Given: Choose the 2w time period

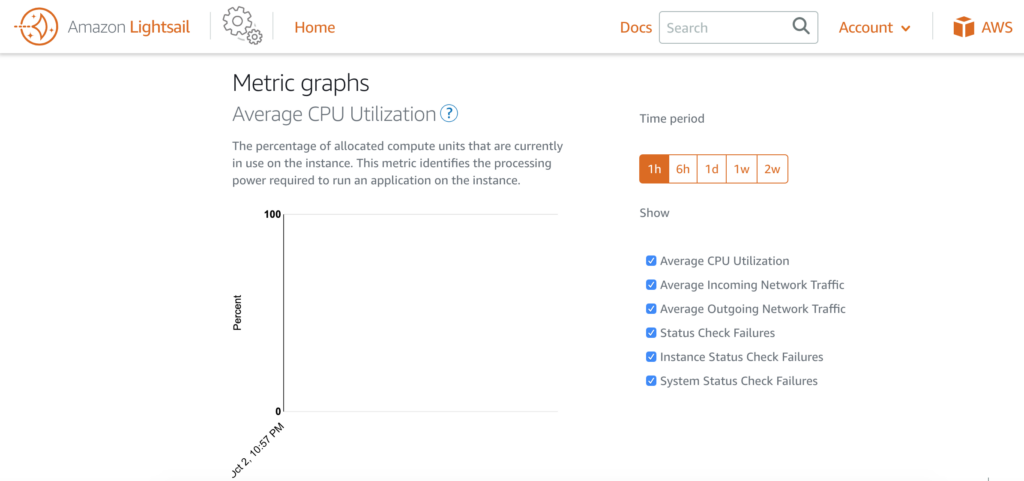Looking at the screenshot, I should pyautogui.click(x=772, y=169).
